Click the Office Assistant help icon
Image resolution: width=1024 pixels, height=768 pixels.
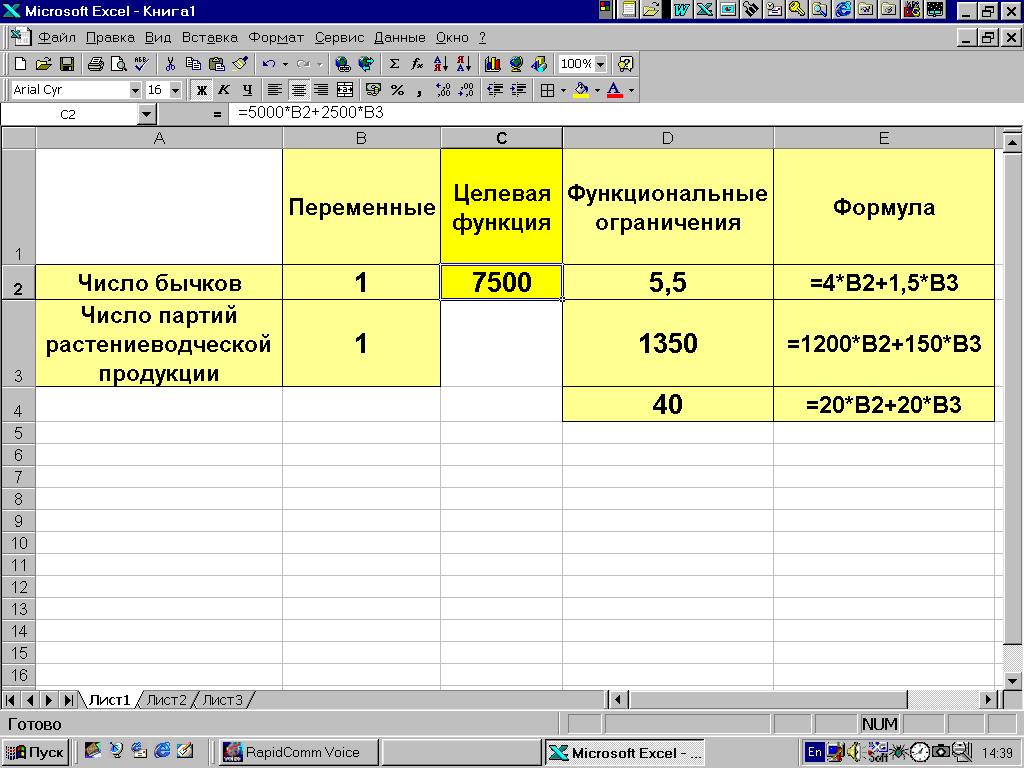point(625,64)
